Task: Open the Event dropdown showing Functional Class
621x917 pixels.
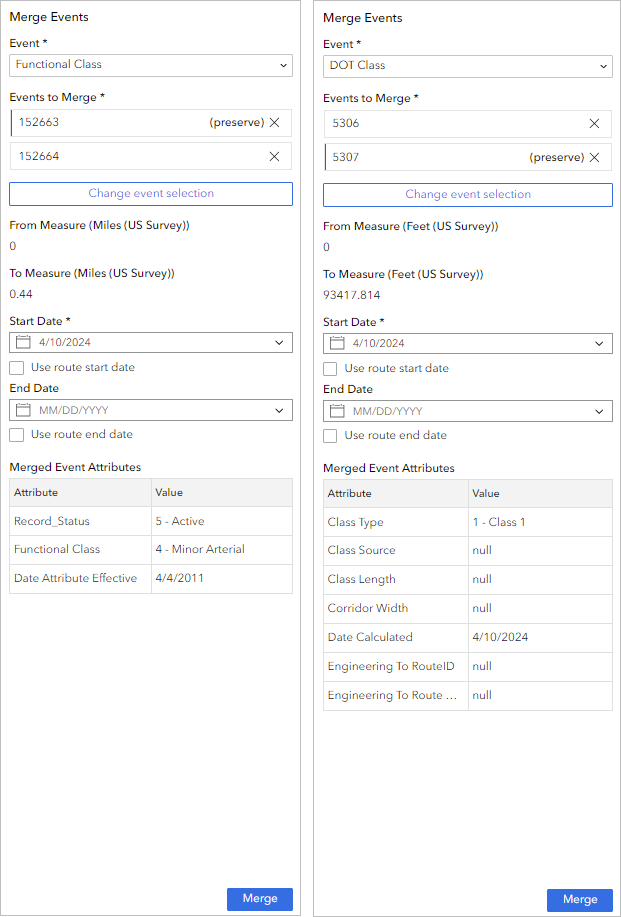Action: click(x=283, y=64)
